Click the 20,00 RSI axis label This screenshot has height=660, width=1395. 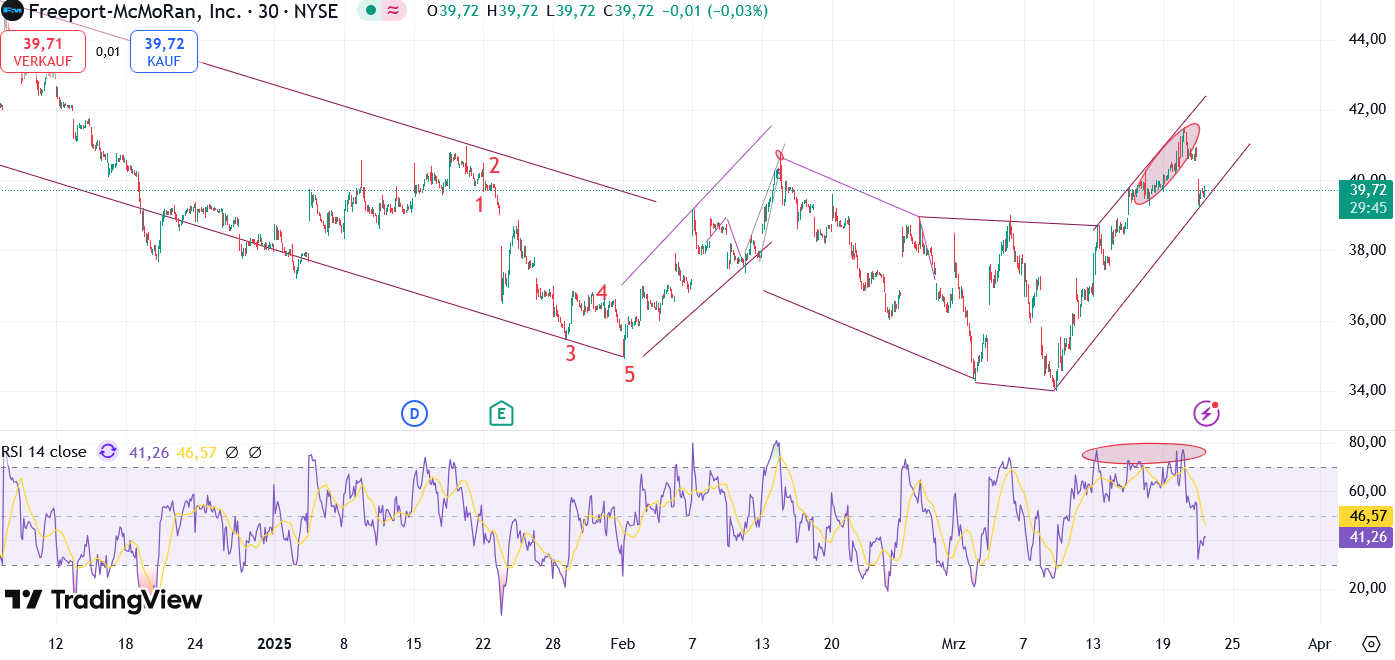[1366, 588]
